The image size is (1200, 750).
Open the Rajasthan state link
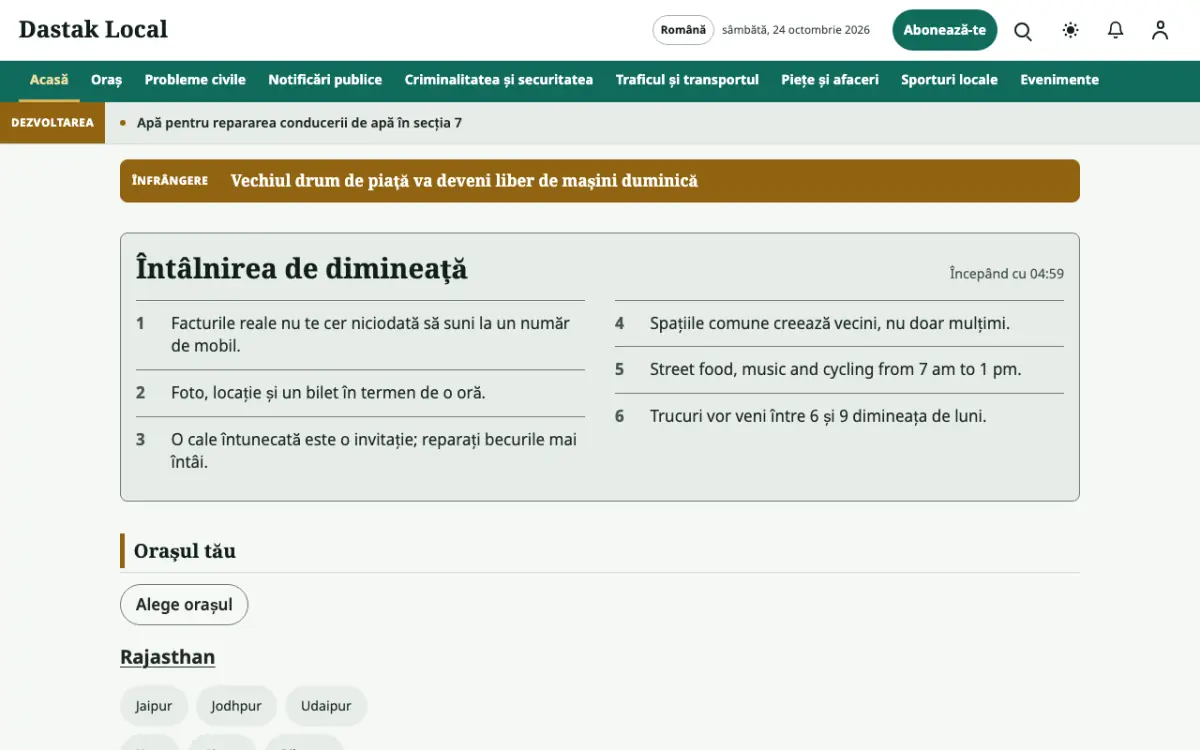(x=167, y=657)
